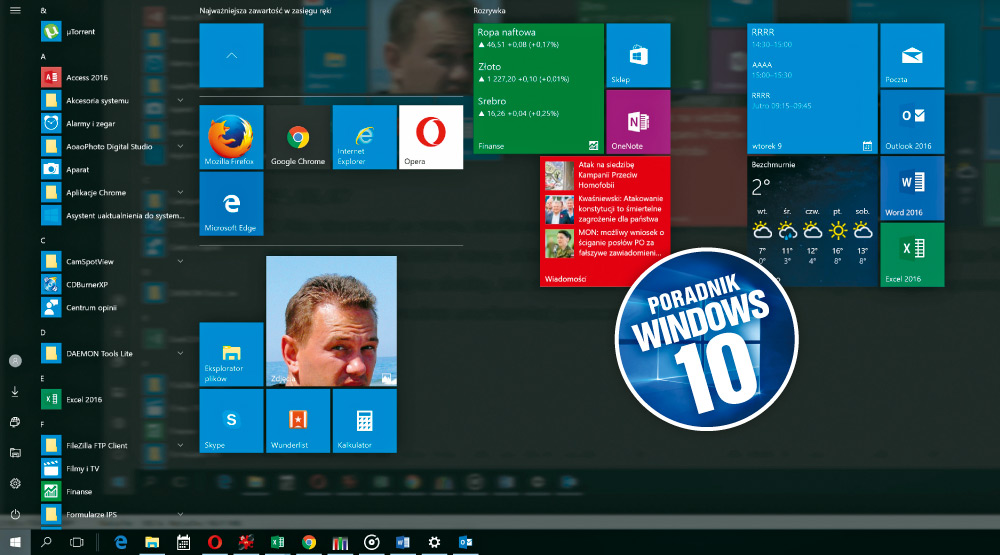
Task: Open the Skype tile
Action: tap(231, 421)
